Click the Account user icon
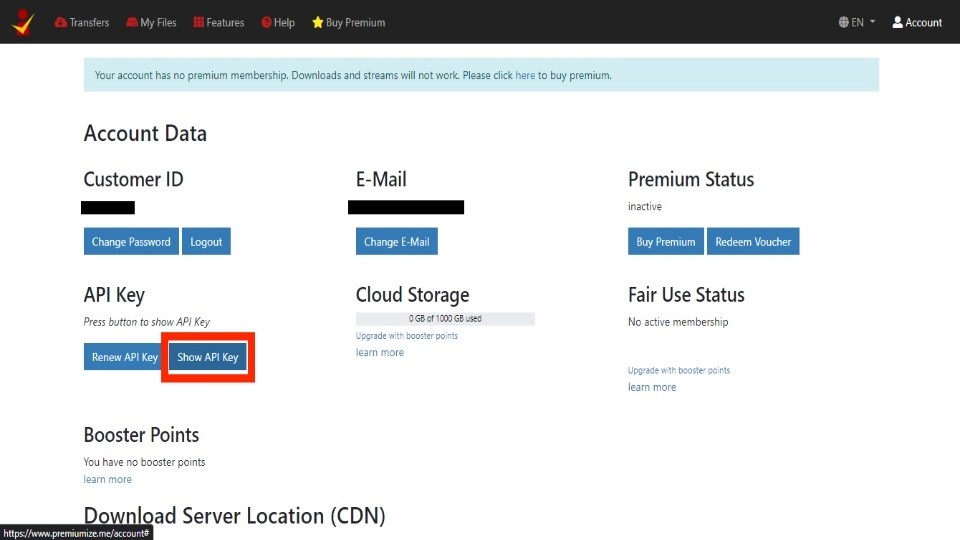Viewport: 960px width, 540px height. (898, 22)
